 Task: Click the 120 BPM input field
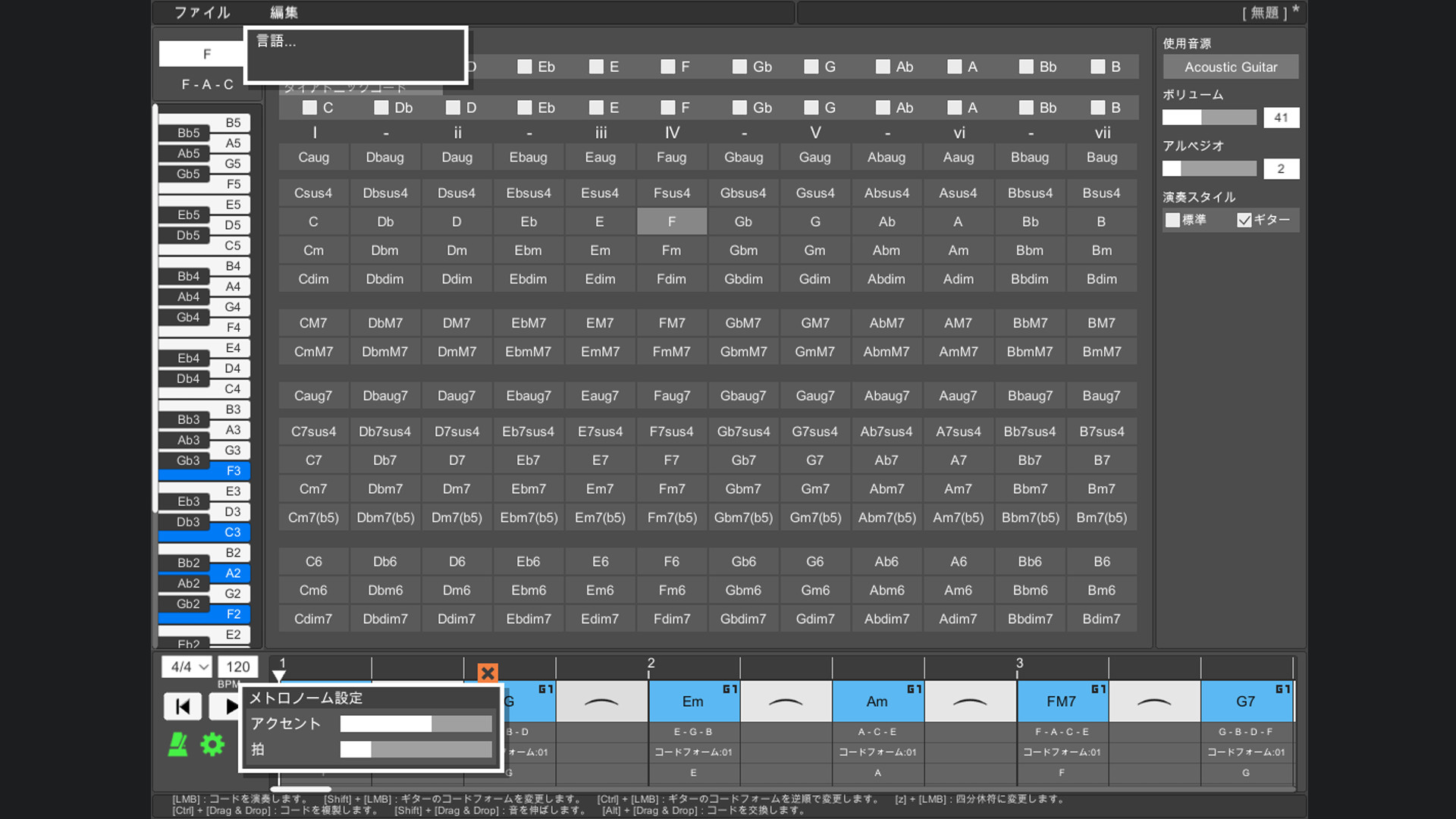237,667
